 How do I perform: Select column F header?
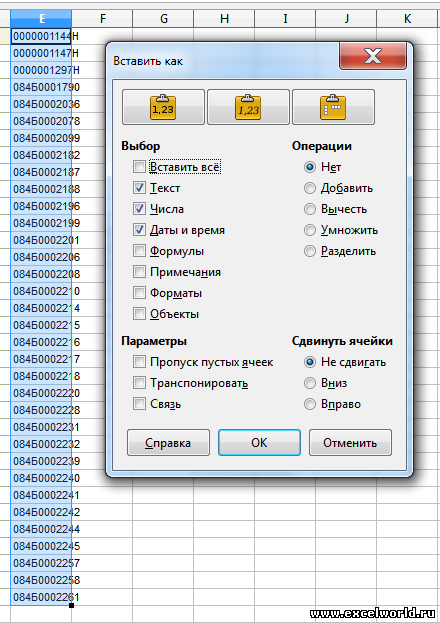pos(102,19)
